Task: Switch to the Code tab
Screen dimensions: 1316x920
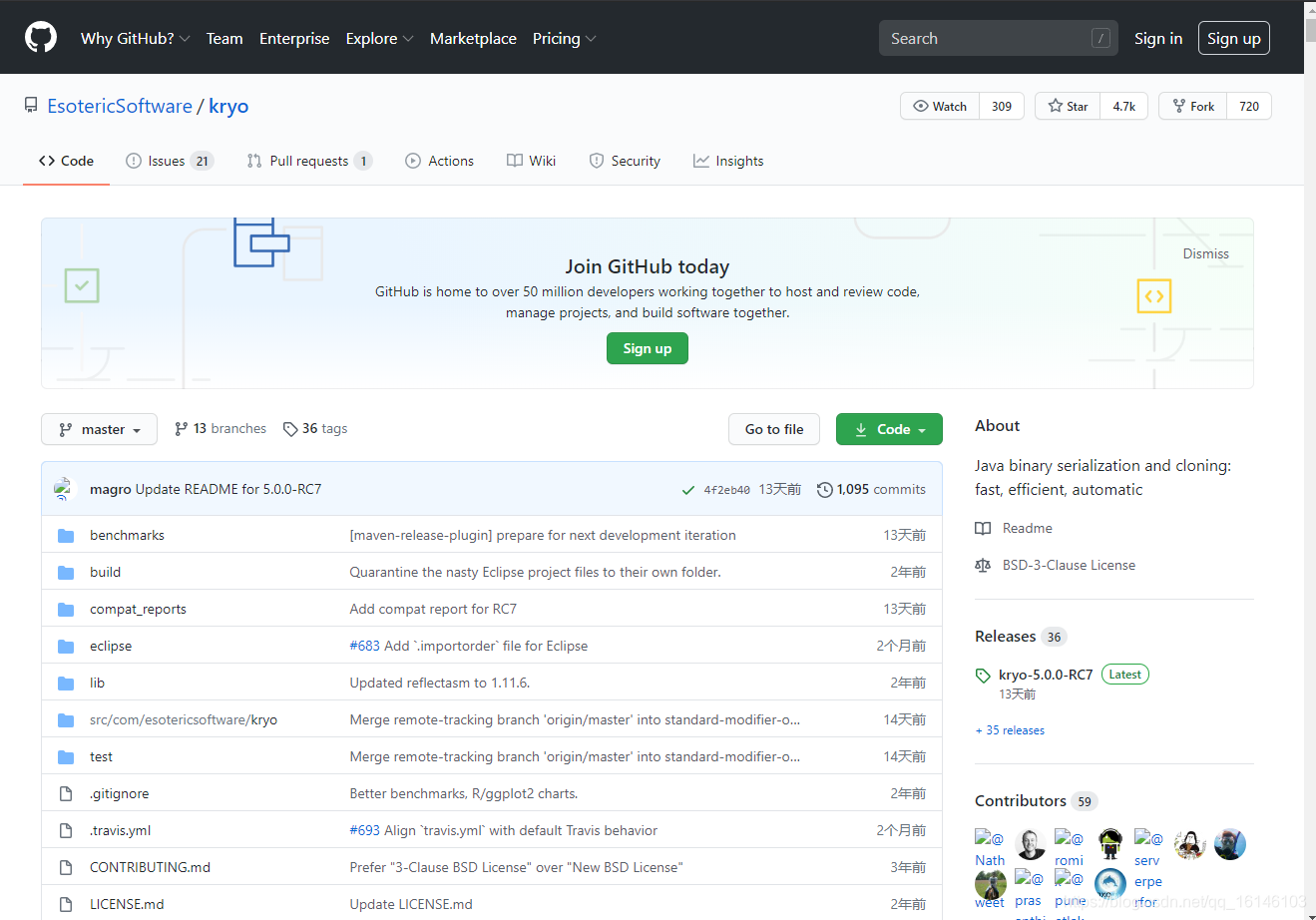Action: (66, 161)
